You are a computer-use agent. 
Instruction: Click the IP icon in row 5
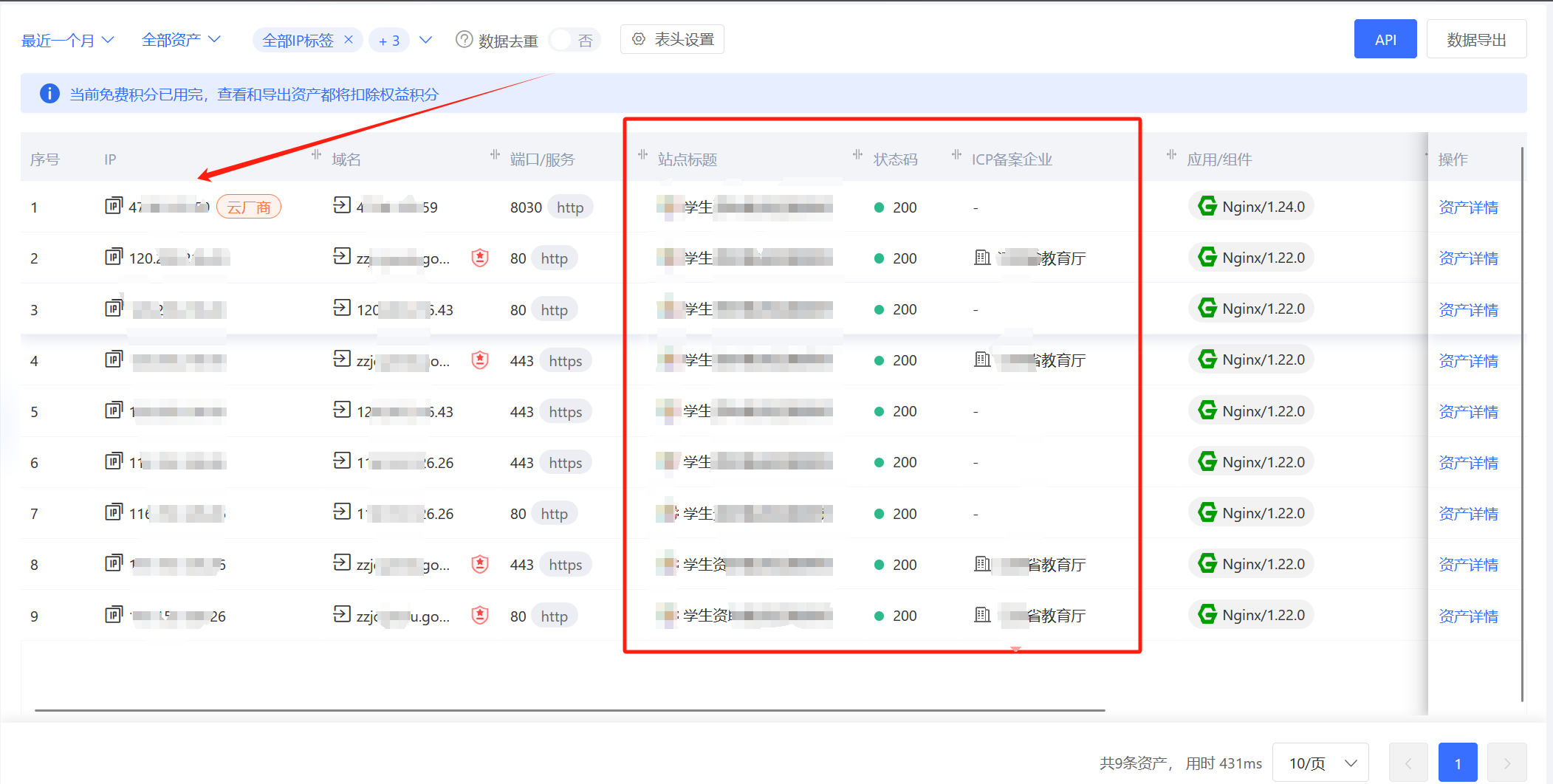114,410
